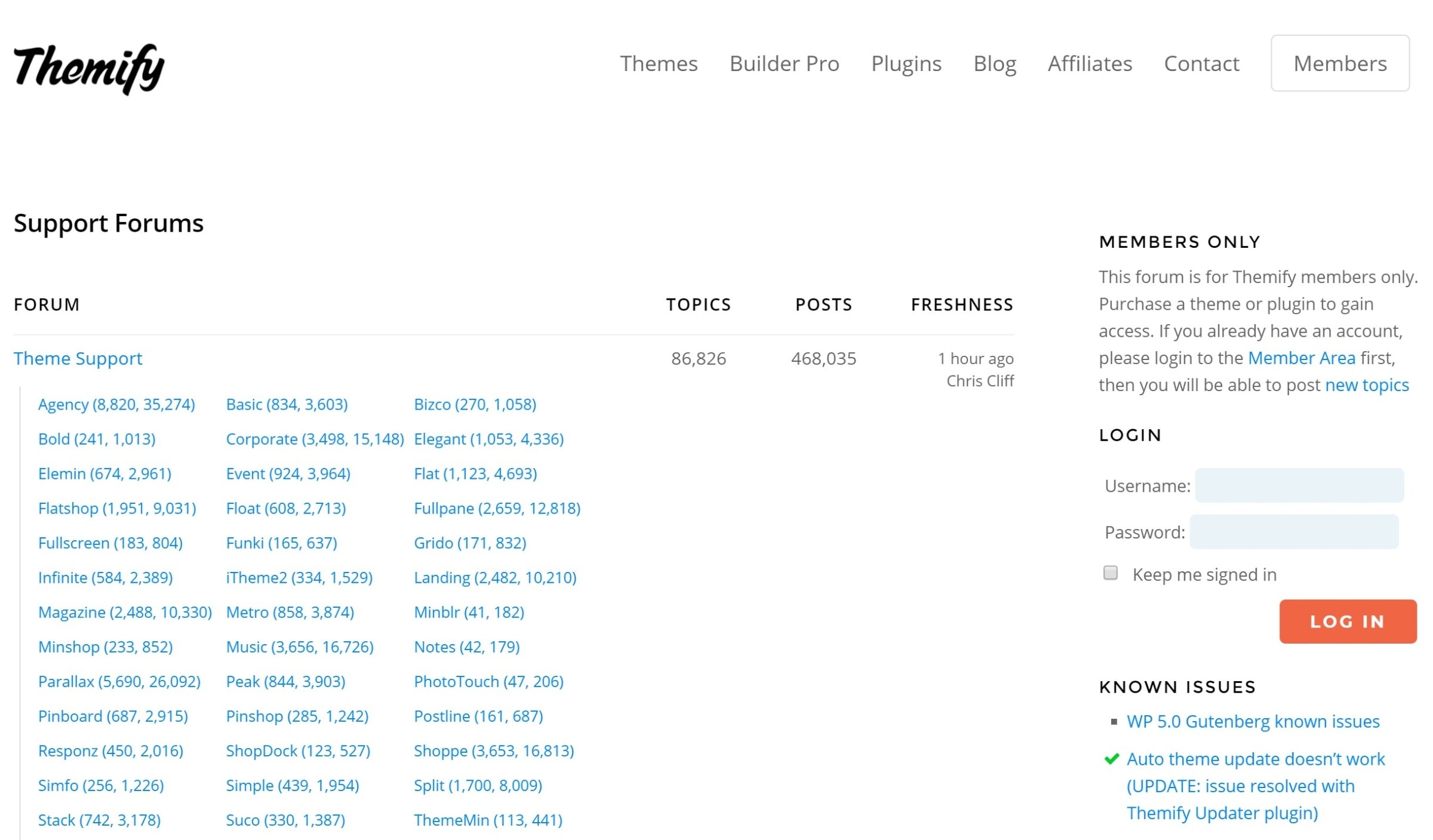1433x840 pixels.
Task: Click the LOG IN button
Action: (x=1348, y=621)
